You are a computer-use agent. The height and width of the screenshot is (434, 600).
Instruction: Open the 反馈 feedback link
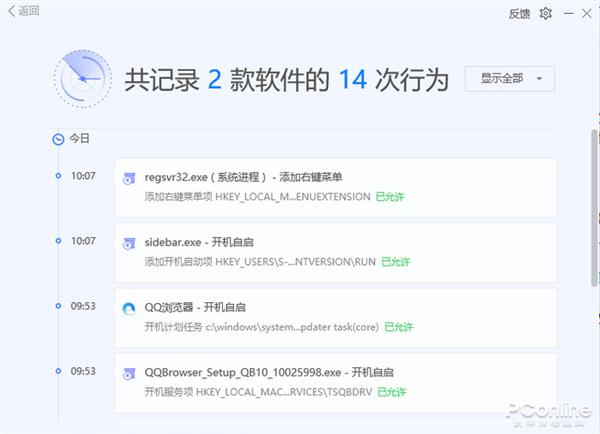pyautogui.click(x=519, y=13)
